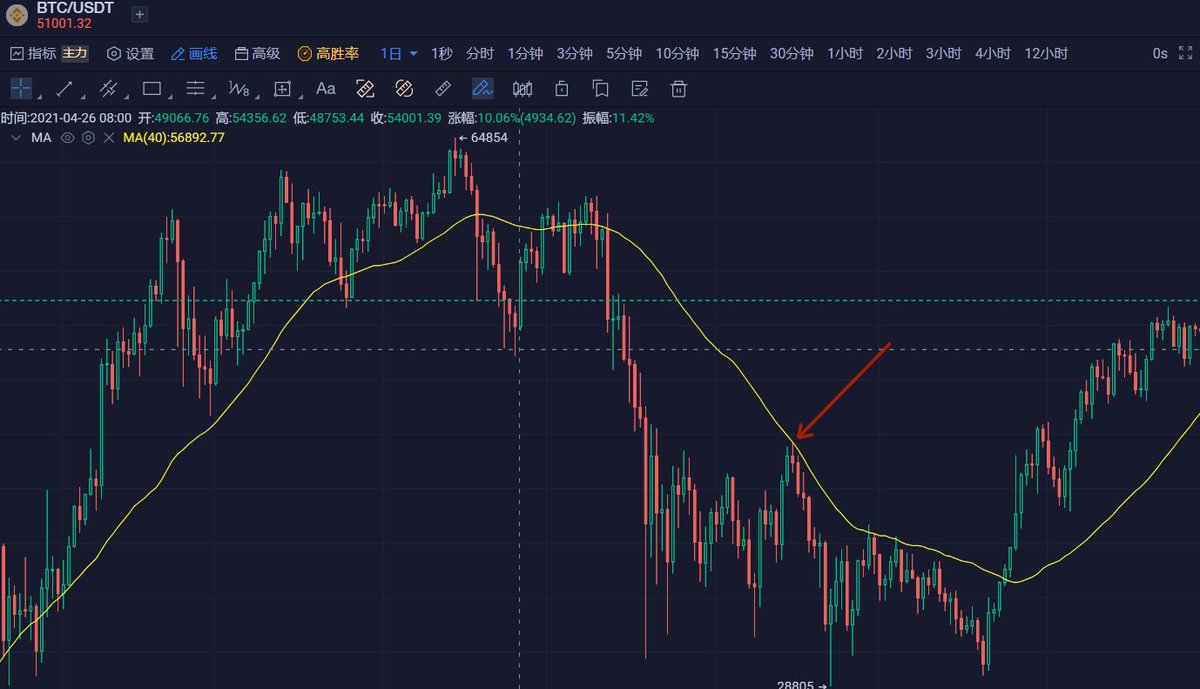Select the measure box plus tool
Screen dimensions: 1200x689
[x=282, y=88]
